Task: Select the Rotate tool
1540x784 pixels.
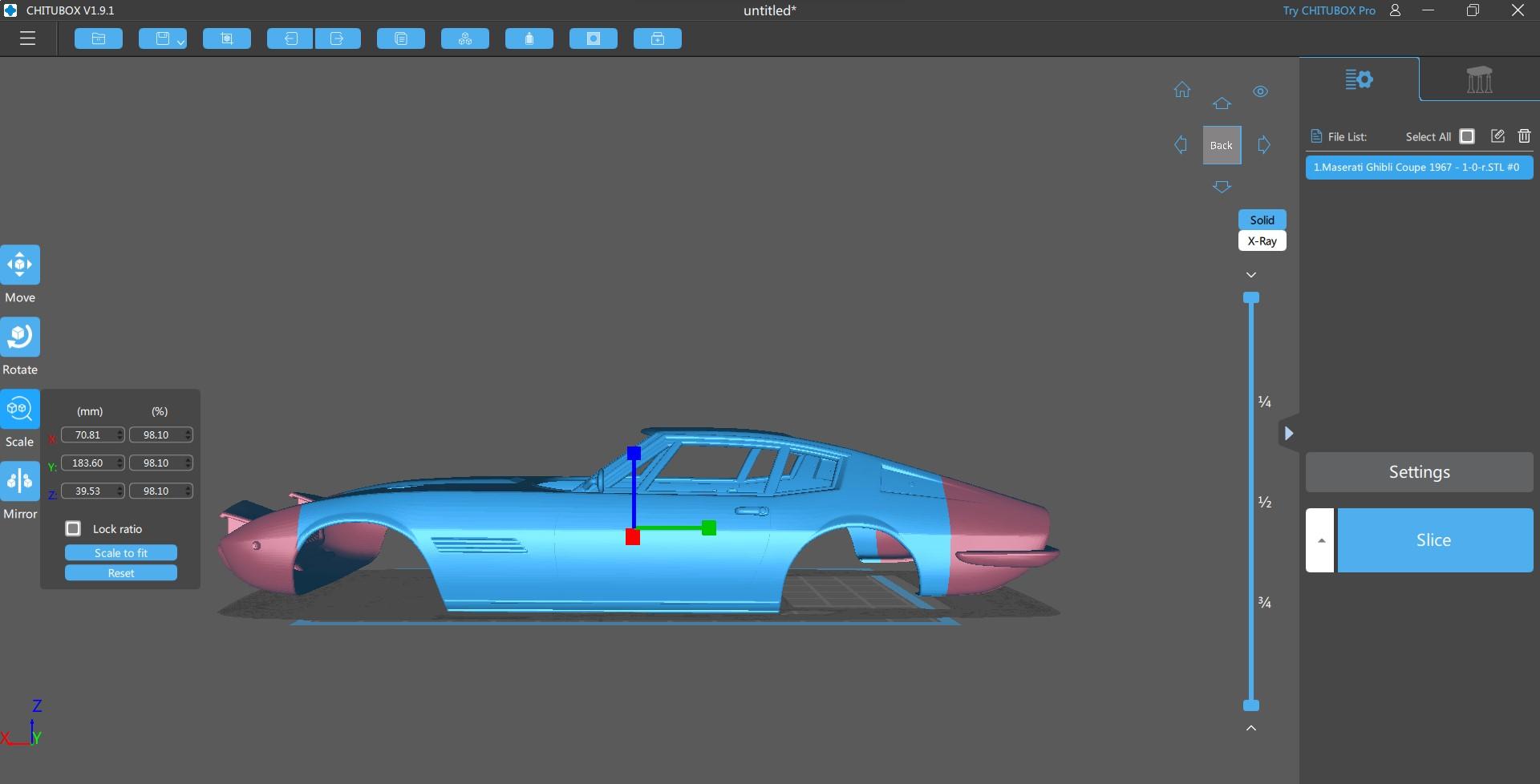Action: point(20,337)
